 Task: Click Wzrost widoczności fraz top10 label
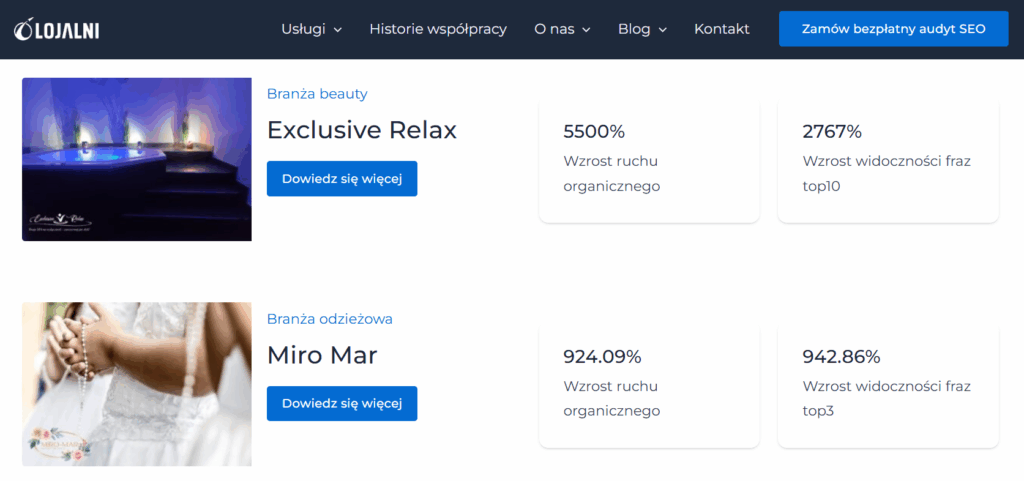pos(887,174)
